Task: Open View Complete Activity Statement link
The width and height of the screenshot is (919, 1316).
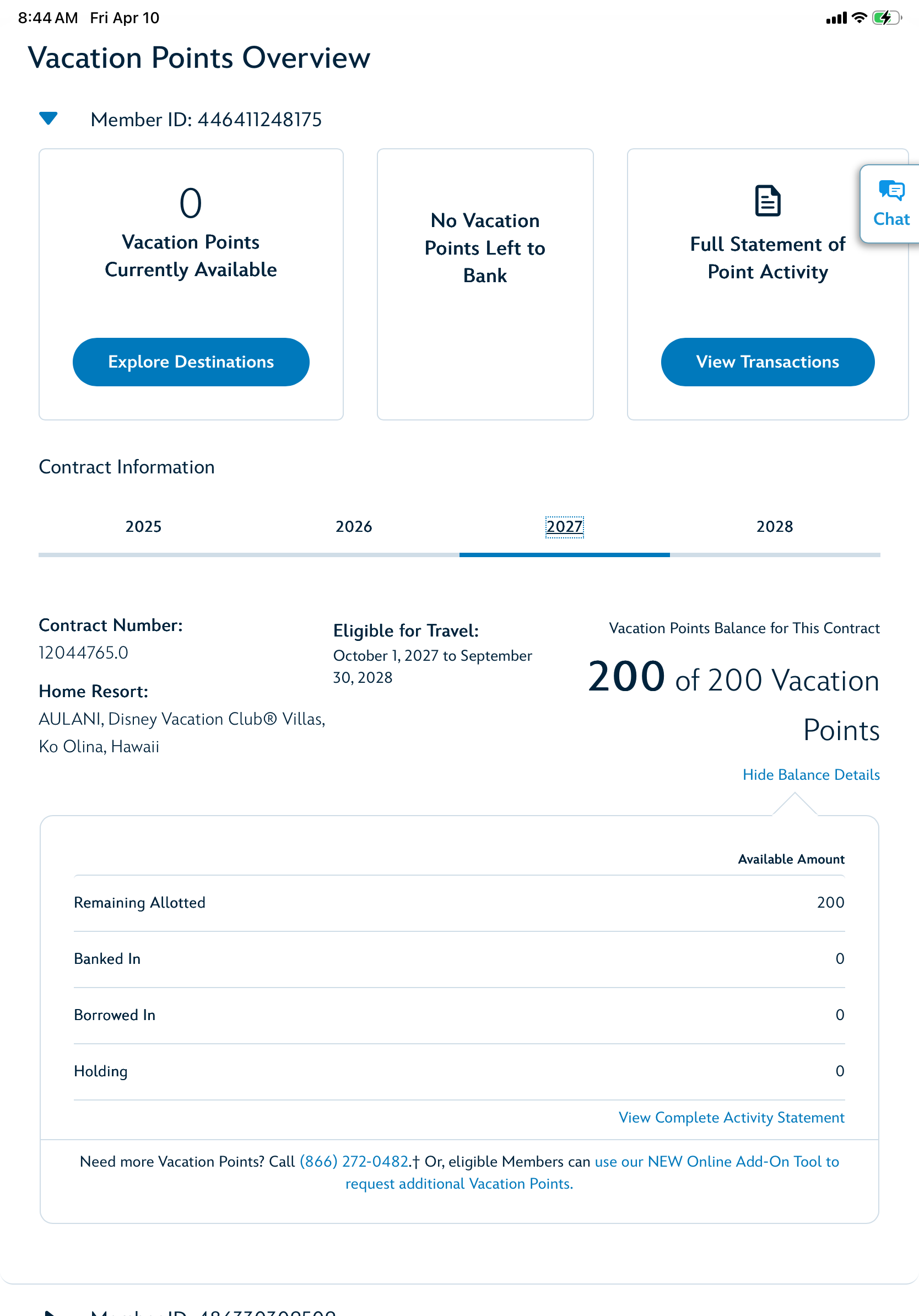Action: coord(731,1117)
